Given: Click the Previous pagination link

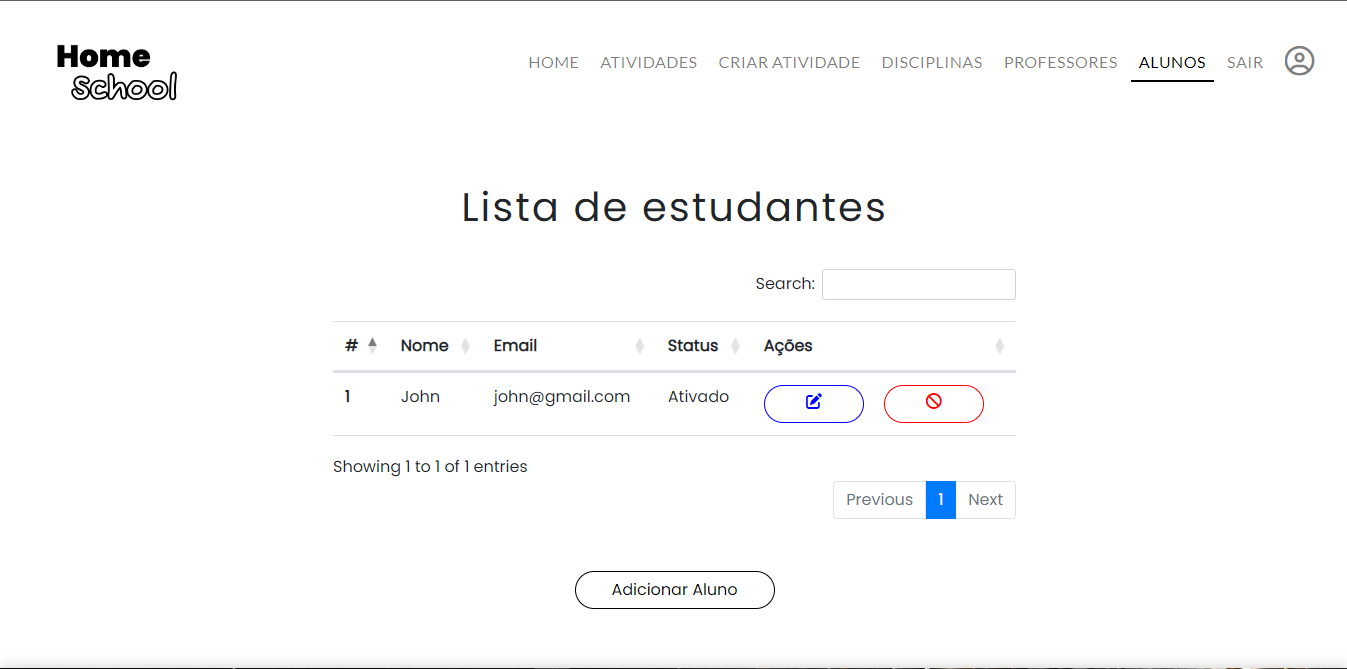Looking at the screenshot, I should tap(879, 499).
